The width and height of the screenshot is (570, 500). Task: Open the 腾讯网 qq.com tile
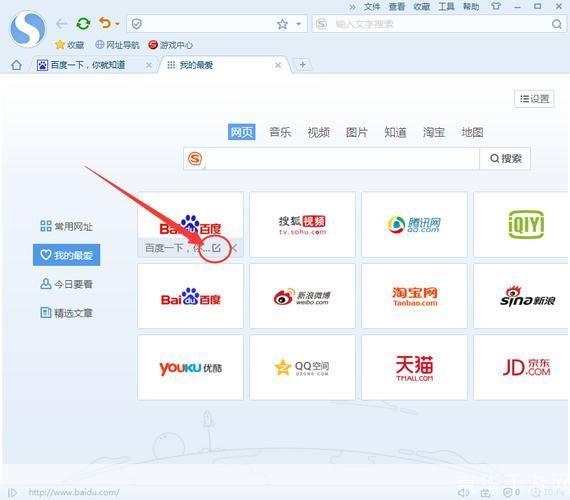pyautogui.click(x=414, y=224)
